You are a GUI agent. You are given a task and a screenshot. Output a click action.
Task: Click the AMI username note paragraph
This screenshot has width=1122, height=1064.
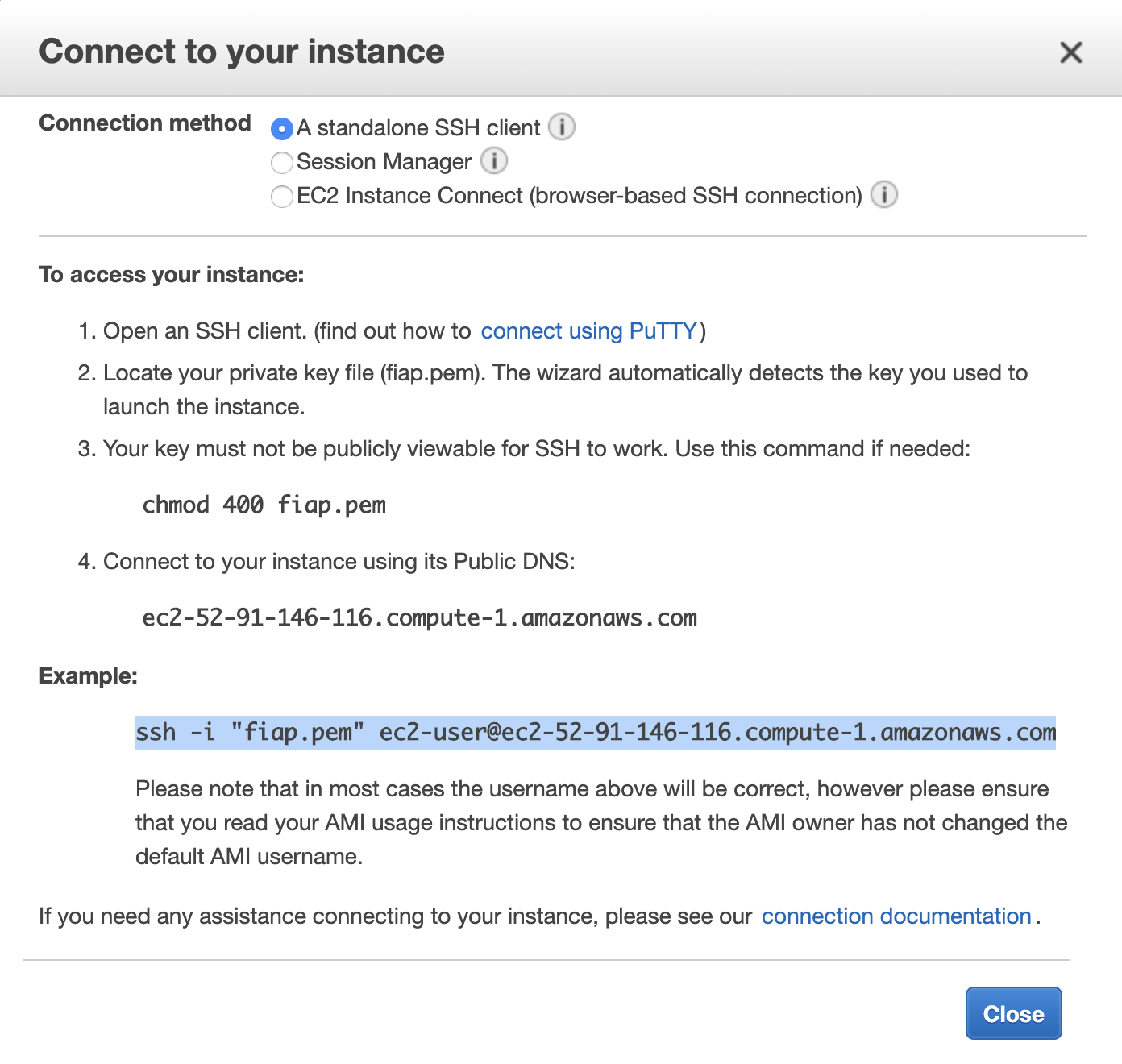(x=601, y=822)
